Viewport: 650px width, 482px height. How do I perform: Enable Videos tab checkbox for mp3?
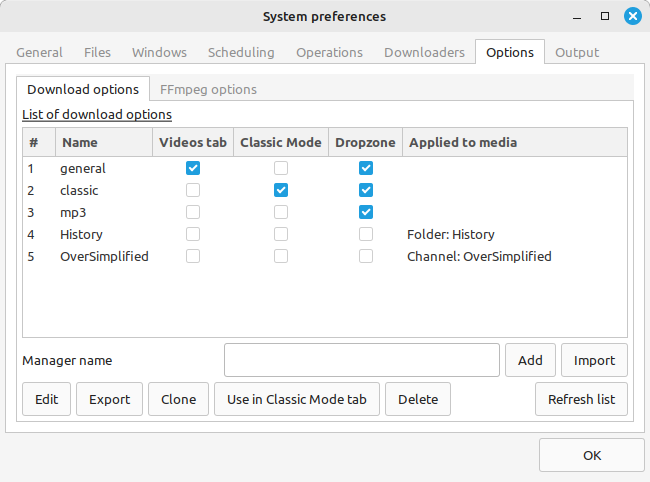click(x=193, y=212)
